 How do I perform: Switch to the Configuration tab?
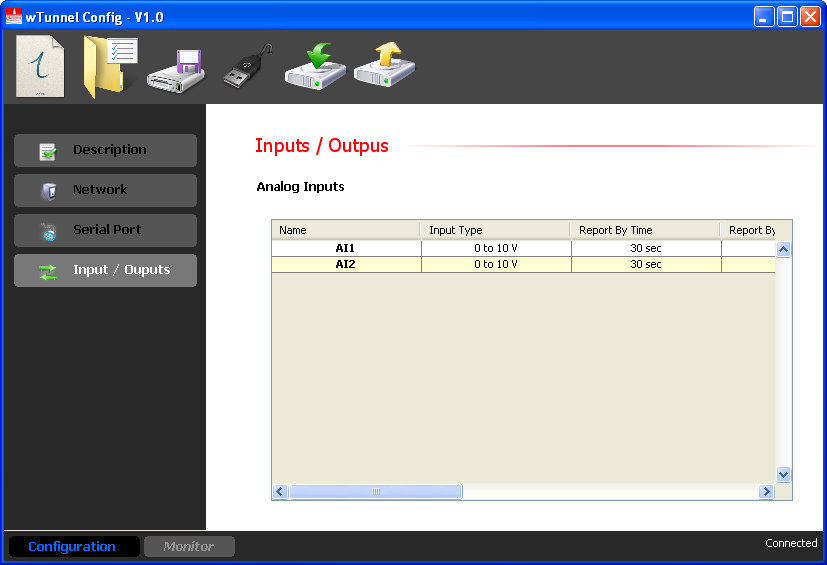[x=72, y=547]
